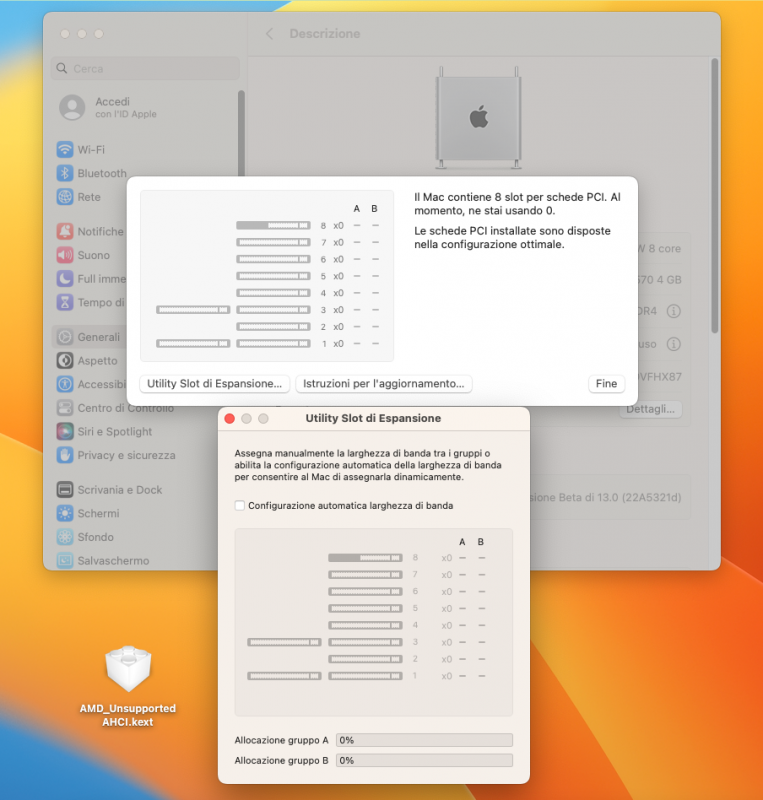Click the Notifiche bell icon
The image size is (763, 800).
point(65,232)
